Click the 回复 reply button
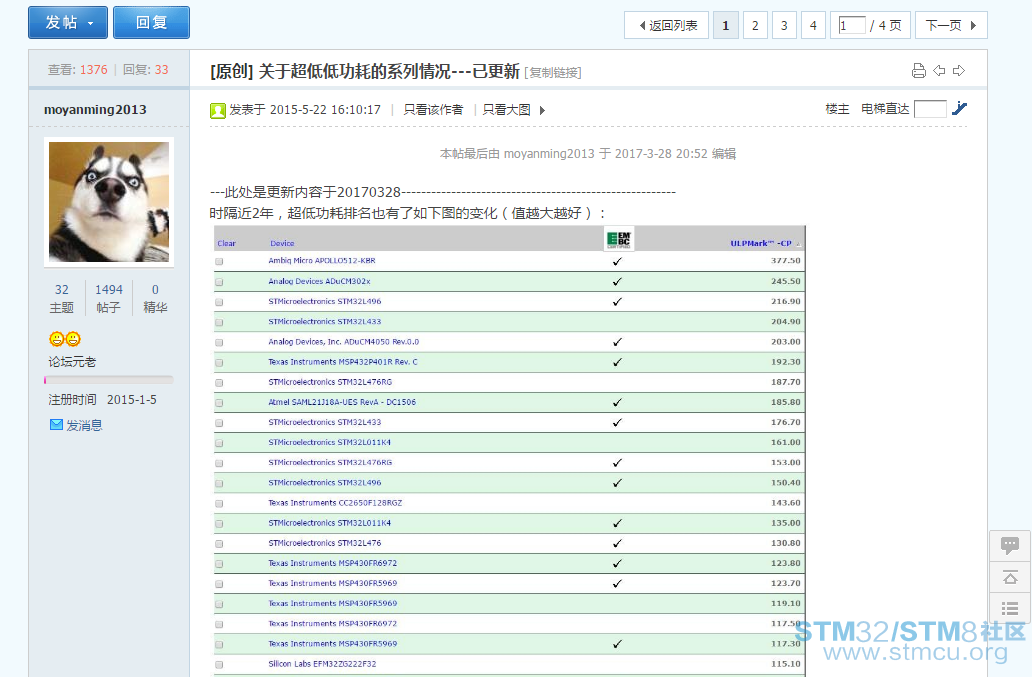 151,22
